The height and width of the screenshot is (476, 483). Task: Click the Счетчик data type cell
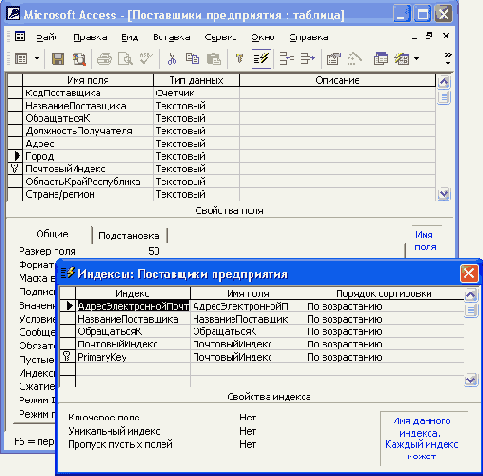click(x=196, y=93)
